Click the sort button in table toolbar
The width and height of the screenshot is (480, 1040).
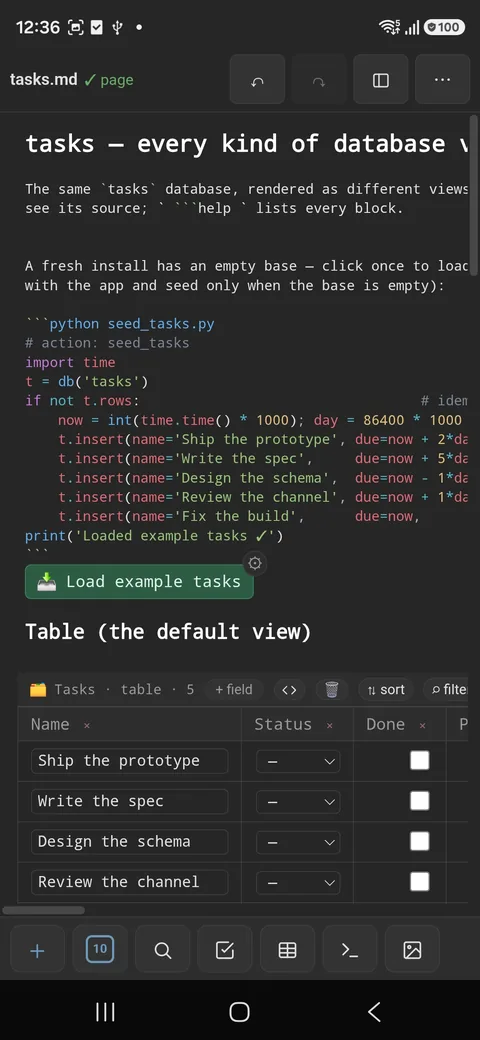[386, 690]
